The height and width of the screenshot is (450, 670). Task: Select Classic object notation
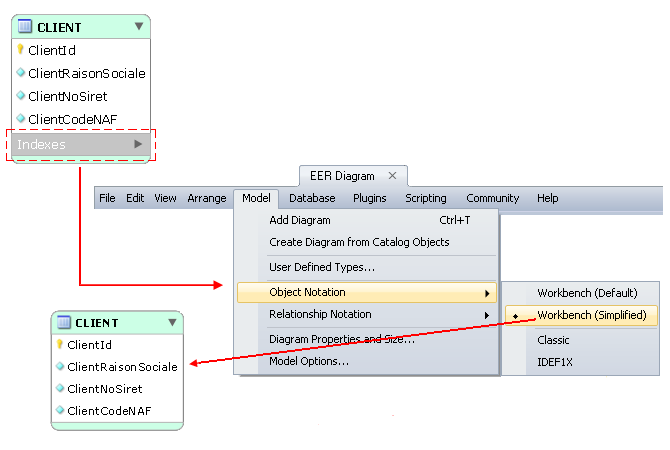[553, 340]
